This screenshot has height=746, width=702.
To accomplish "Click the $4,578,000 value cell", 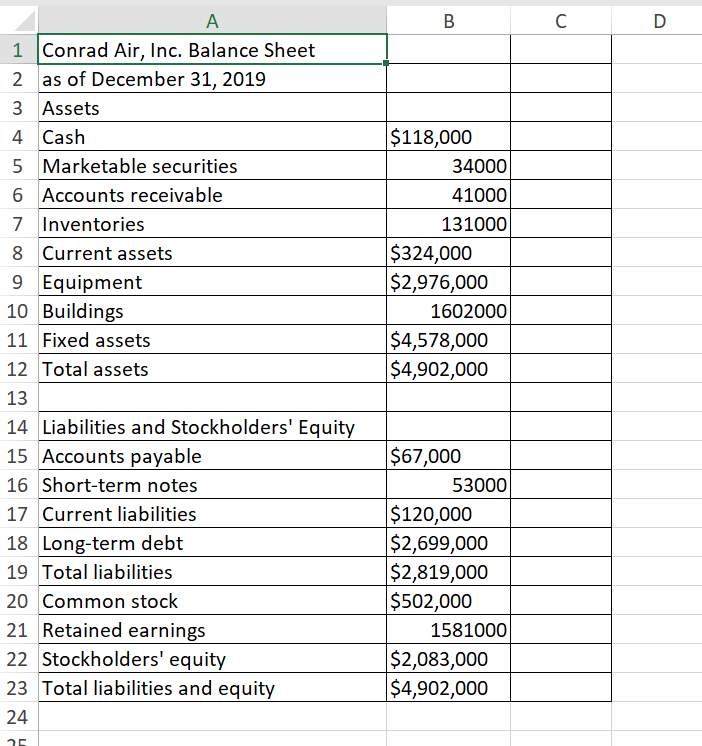I will 448,339.
